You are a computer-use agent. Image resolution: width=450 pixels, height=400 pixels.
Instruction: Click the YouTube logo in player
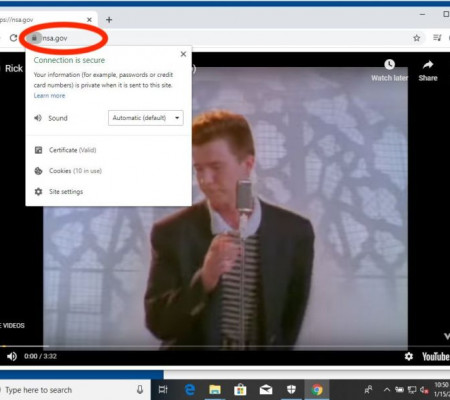[436, 357]
